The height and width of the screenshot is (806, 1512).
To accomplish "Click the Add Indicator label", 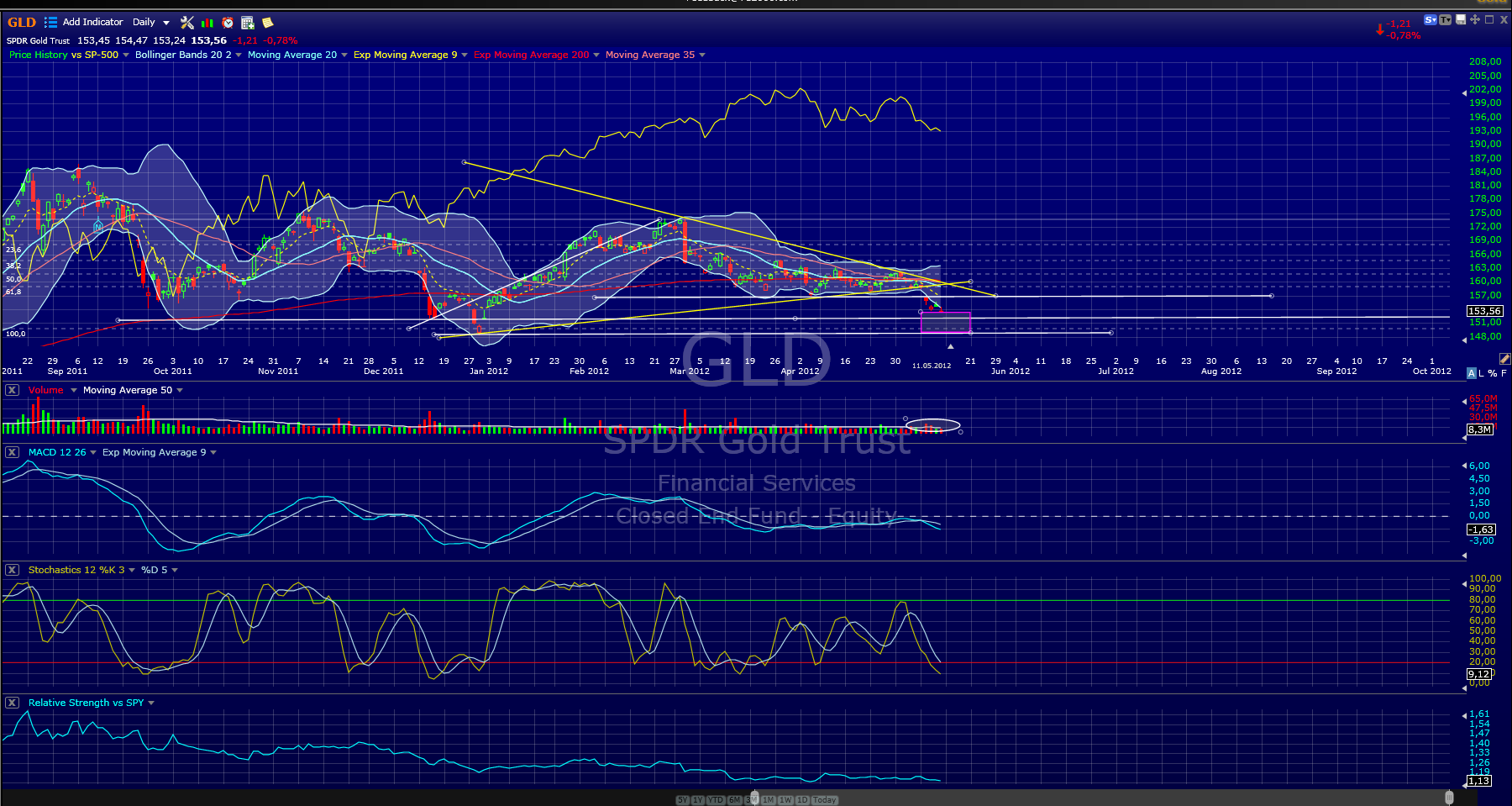I will 92,23.
